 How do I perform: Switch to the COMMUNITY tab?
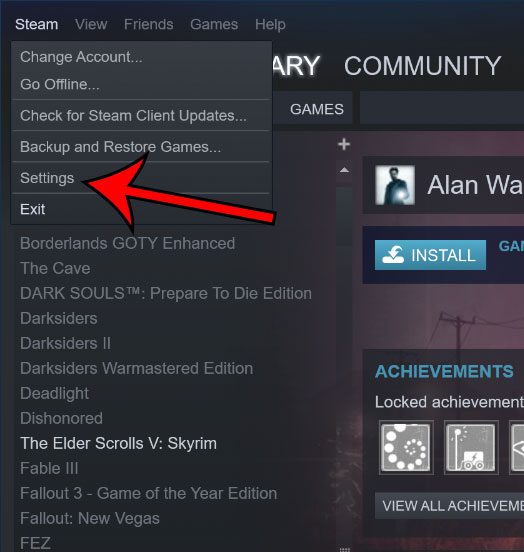pyautogui.click(x=423, y=66)
